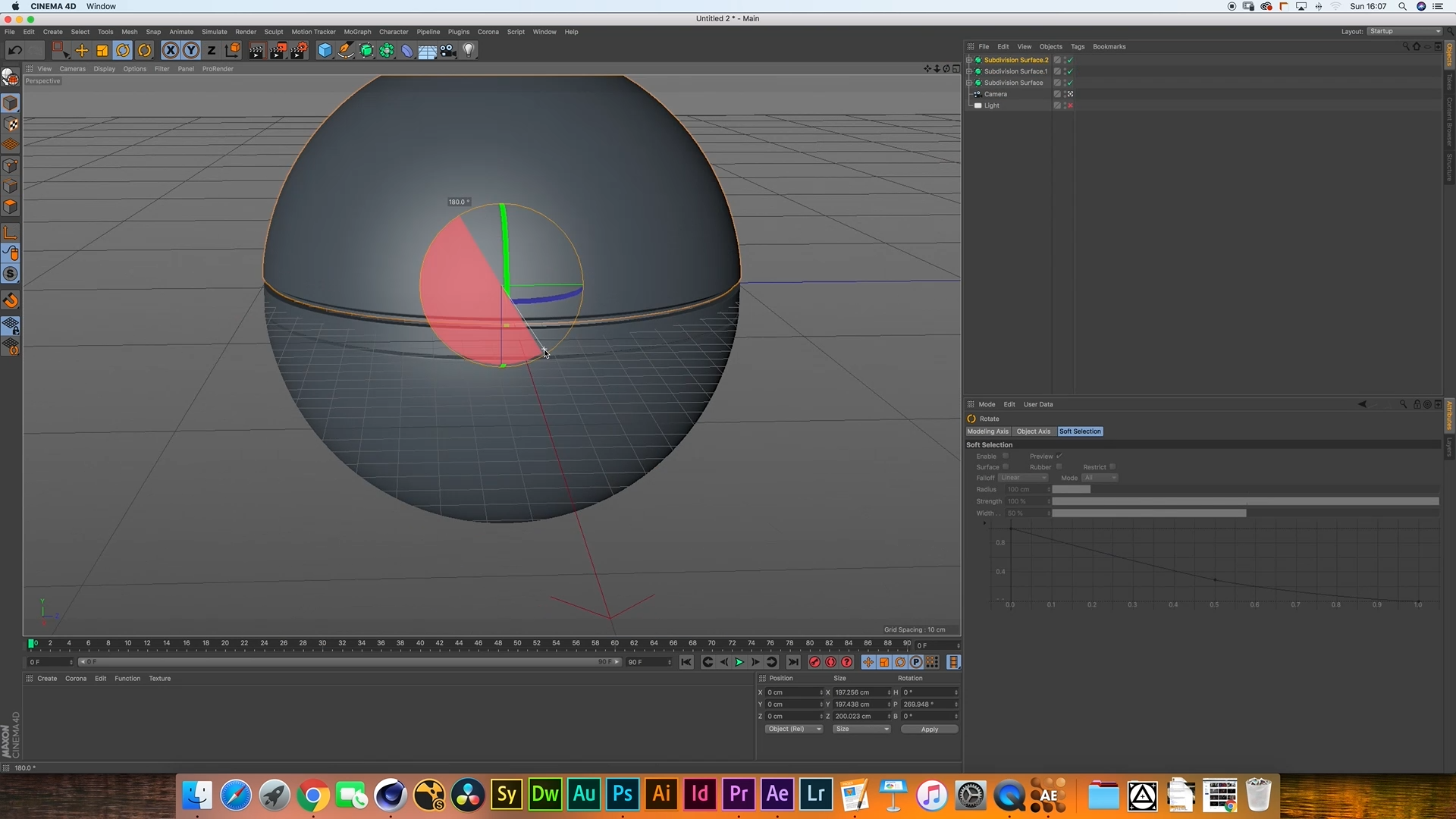The width and height of the screenshot is (1456, 819).
Task: Open the Cube primitive object icon
Action: pos(325,50)
